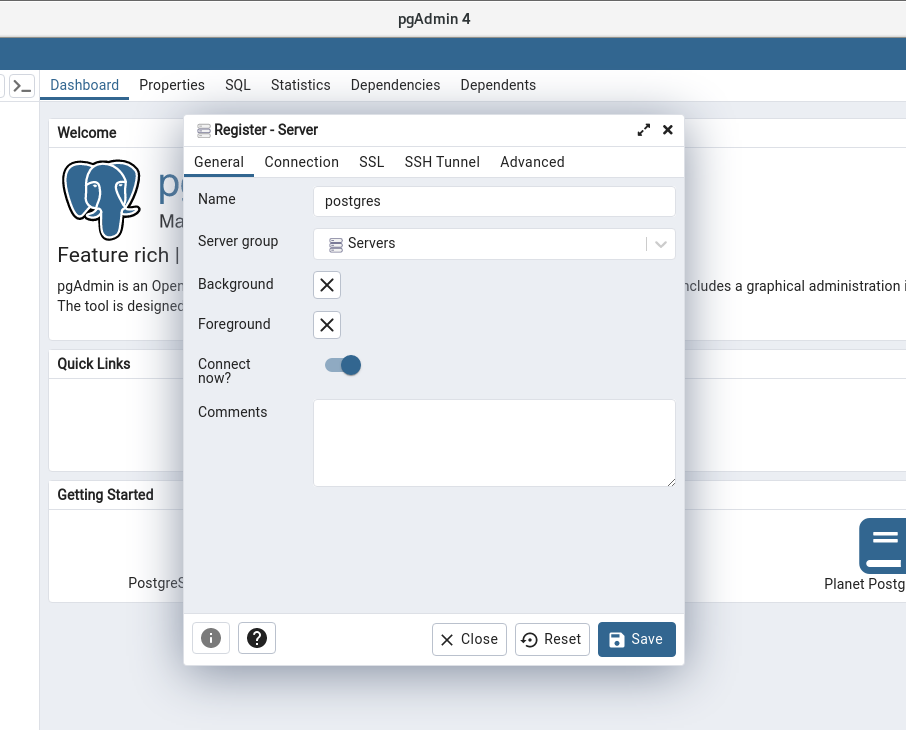Select the Advanced tab
906x730 pixels.
[x=532, y=162]
